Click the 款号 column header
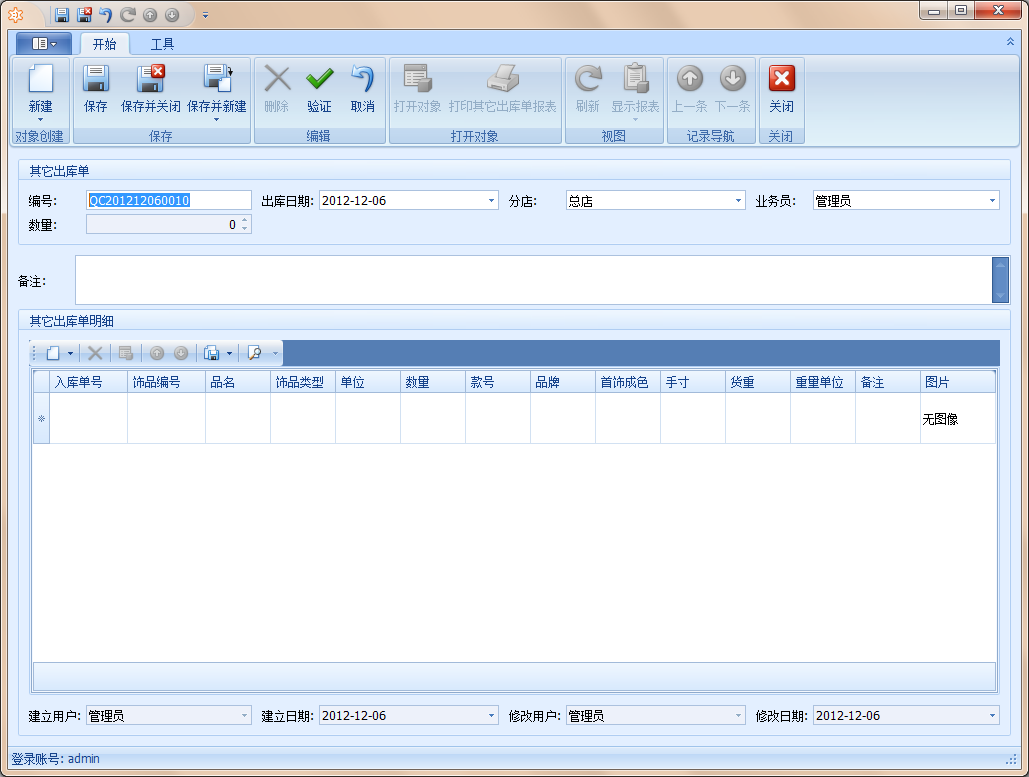Image resolution: width=1029 pixels, height=777 pixels. (x=498, y=382)
